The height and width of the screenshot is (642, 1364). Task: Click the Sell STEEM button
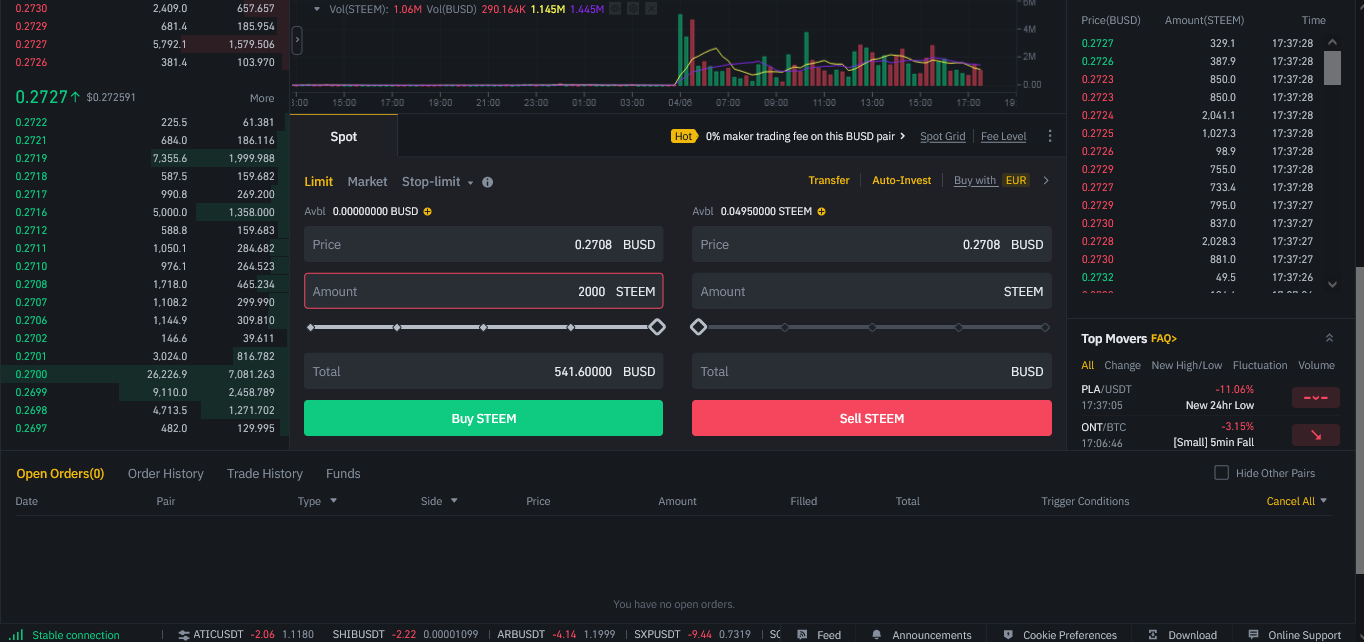(872, 418)
